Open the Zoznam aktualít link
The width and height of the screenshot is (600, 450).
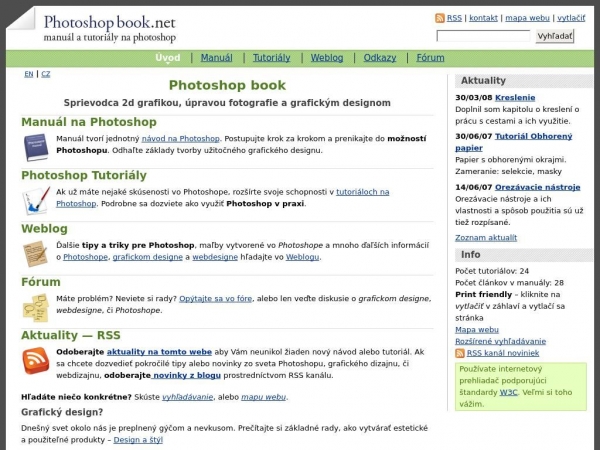(x=486, y=238)
